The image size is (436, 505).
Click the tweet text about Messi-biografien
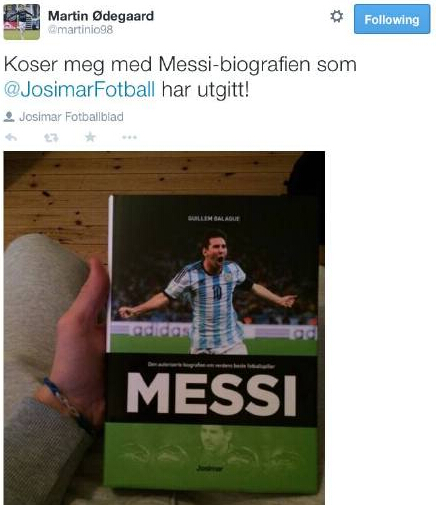tap(180, 77)
